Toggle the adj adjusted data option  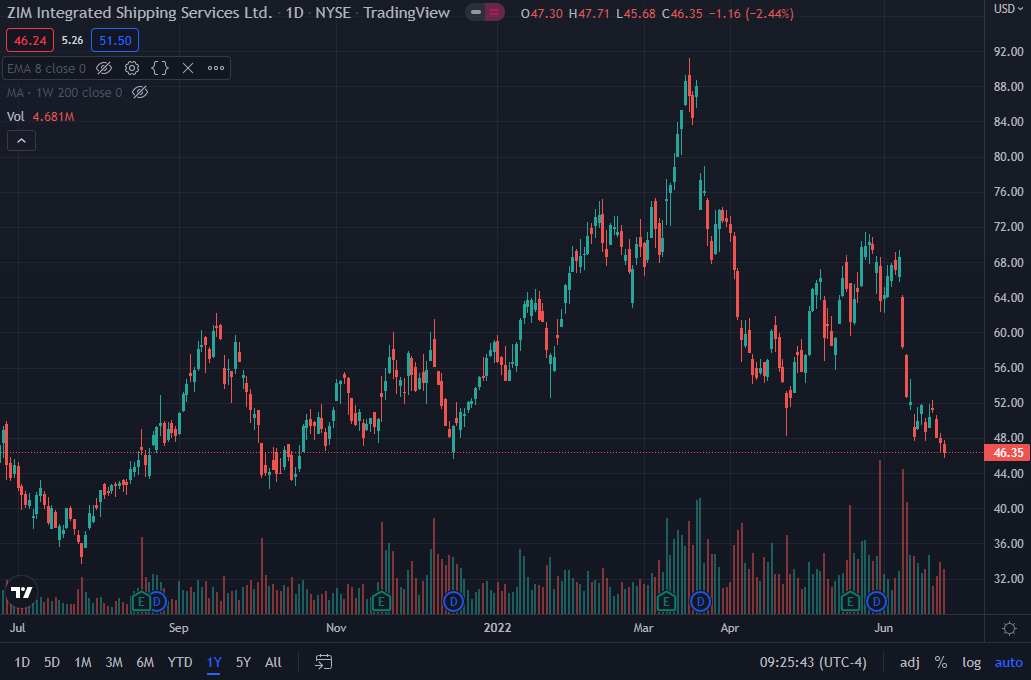point(909,662)
